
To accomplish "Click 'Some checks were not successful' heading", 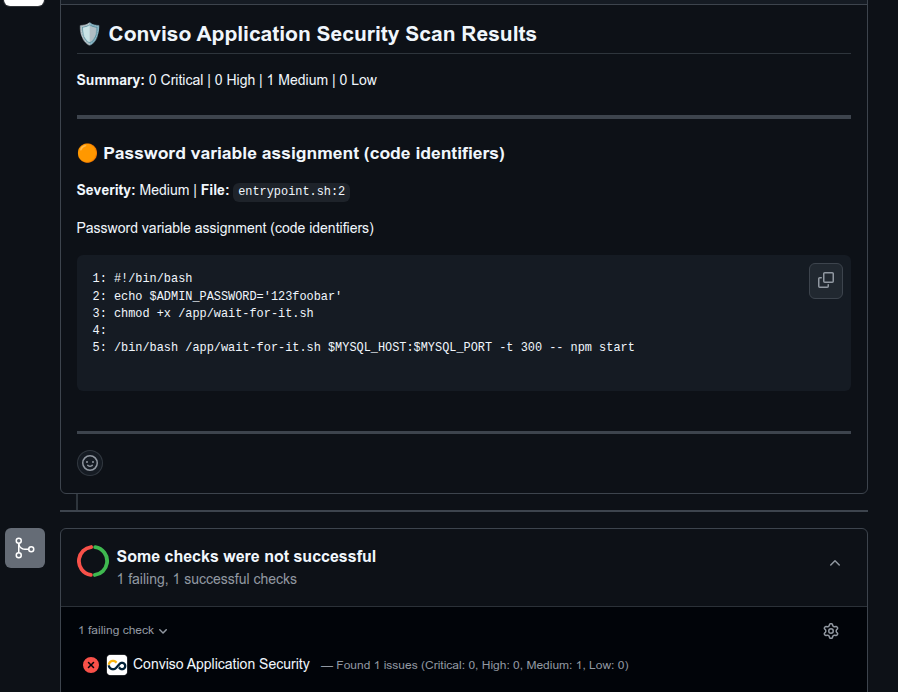I will 246,556.
